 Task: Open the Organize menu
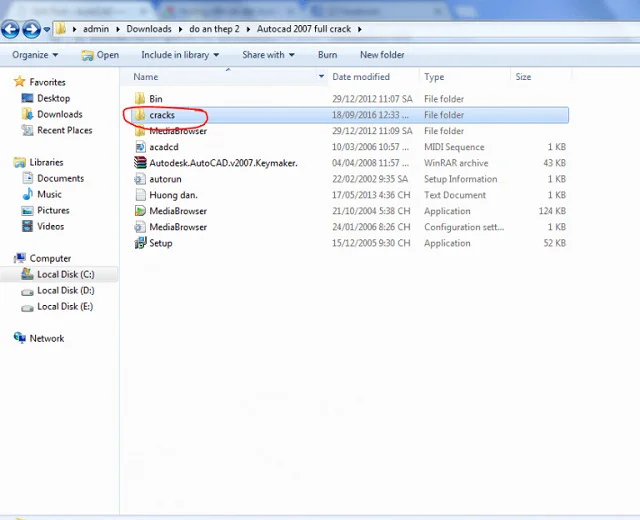click(x=35, y=55)
